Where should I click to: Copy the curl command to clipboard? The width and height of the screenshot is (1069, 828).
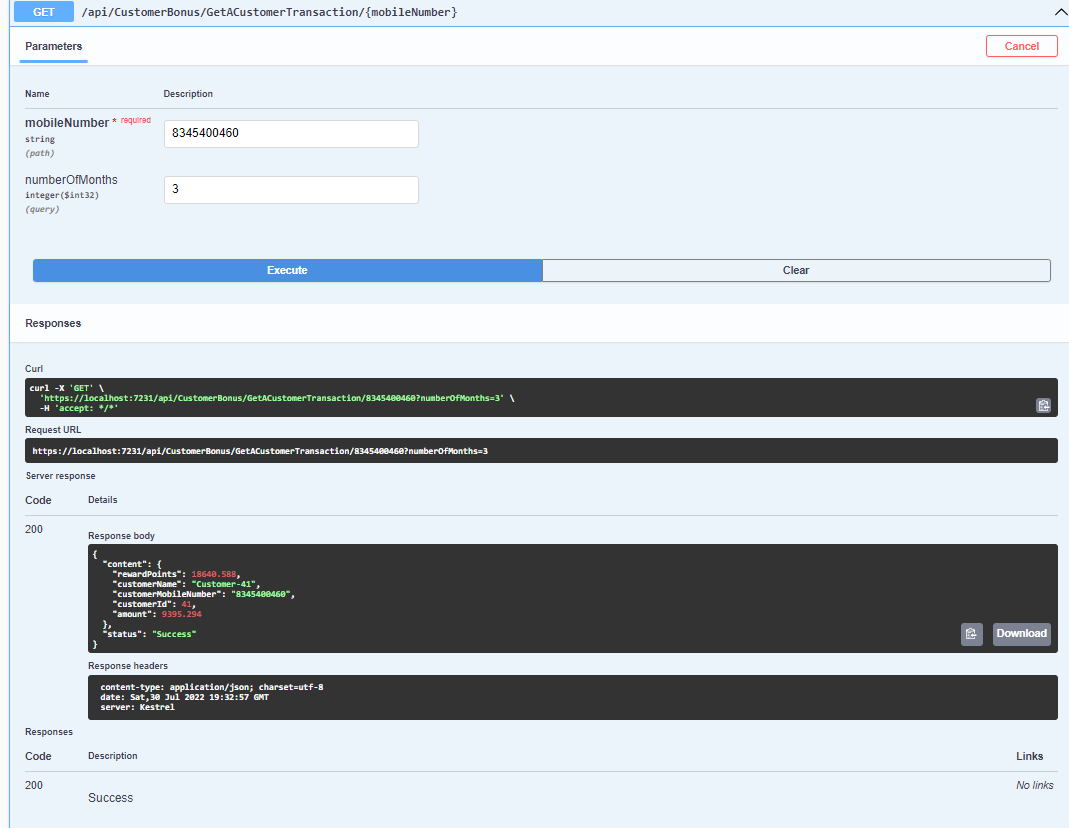(1044, 405)
